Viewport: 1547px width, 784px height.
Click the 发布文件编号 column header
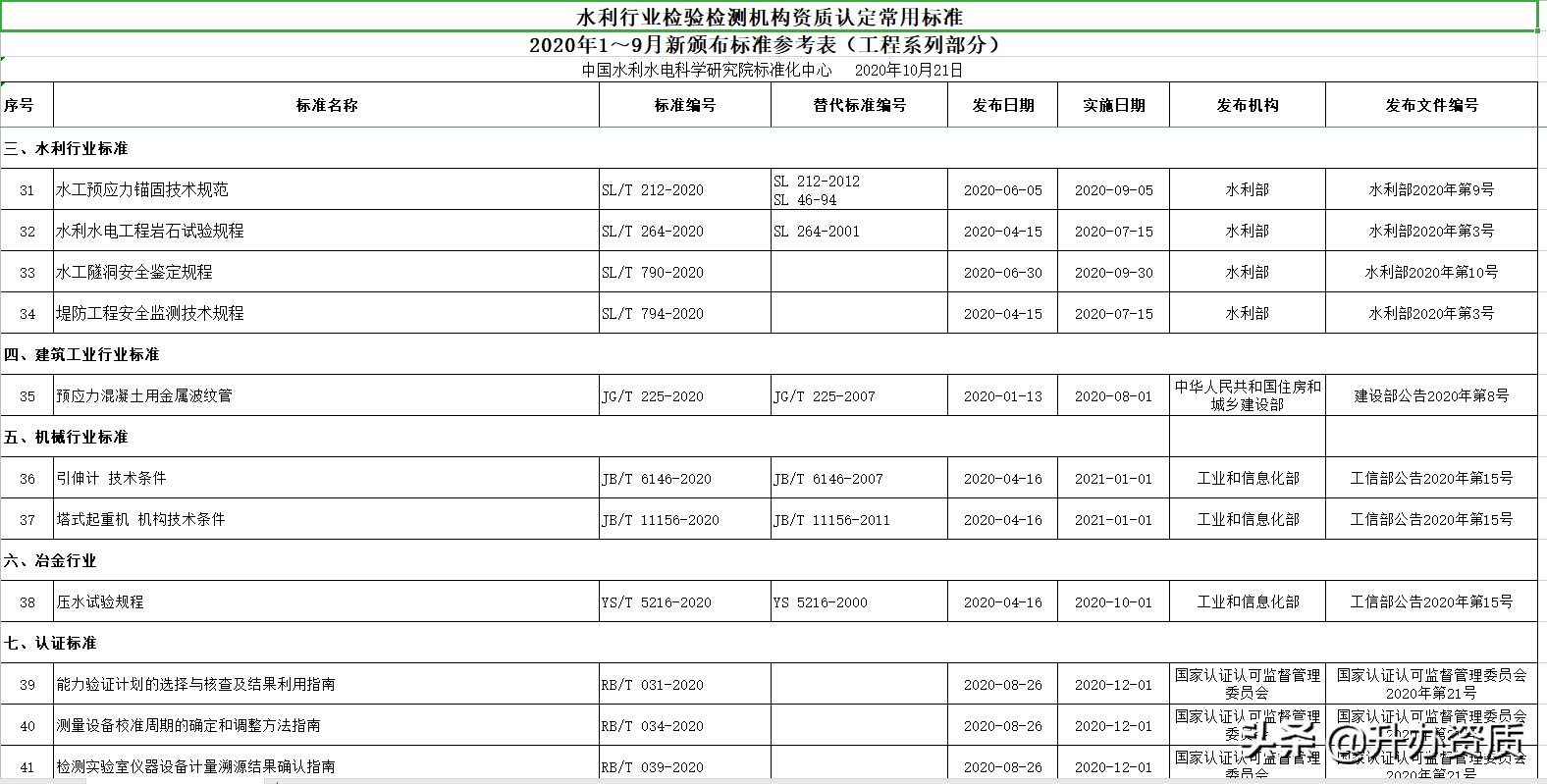click(1430, 105)
